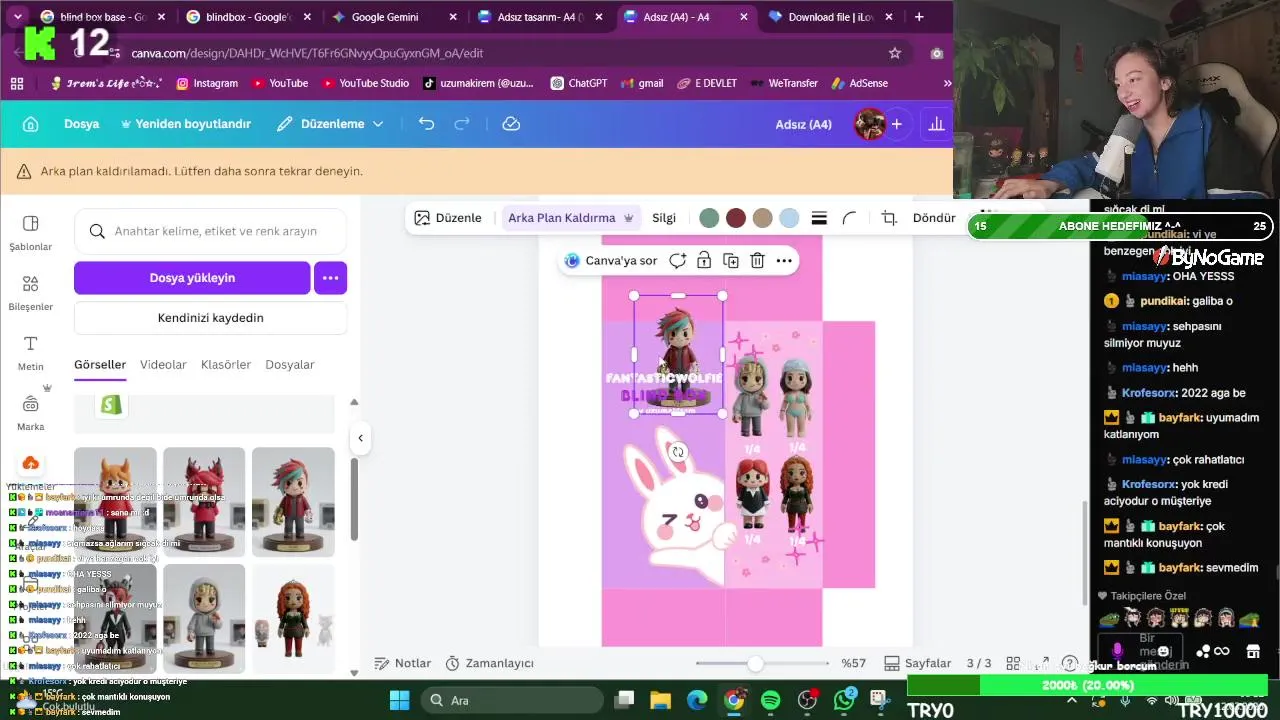Adjust corner rounding icon
Viewport: 1280px width, 720px height.
tap(849, 218)
